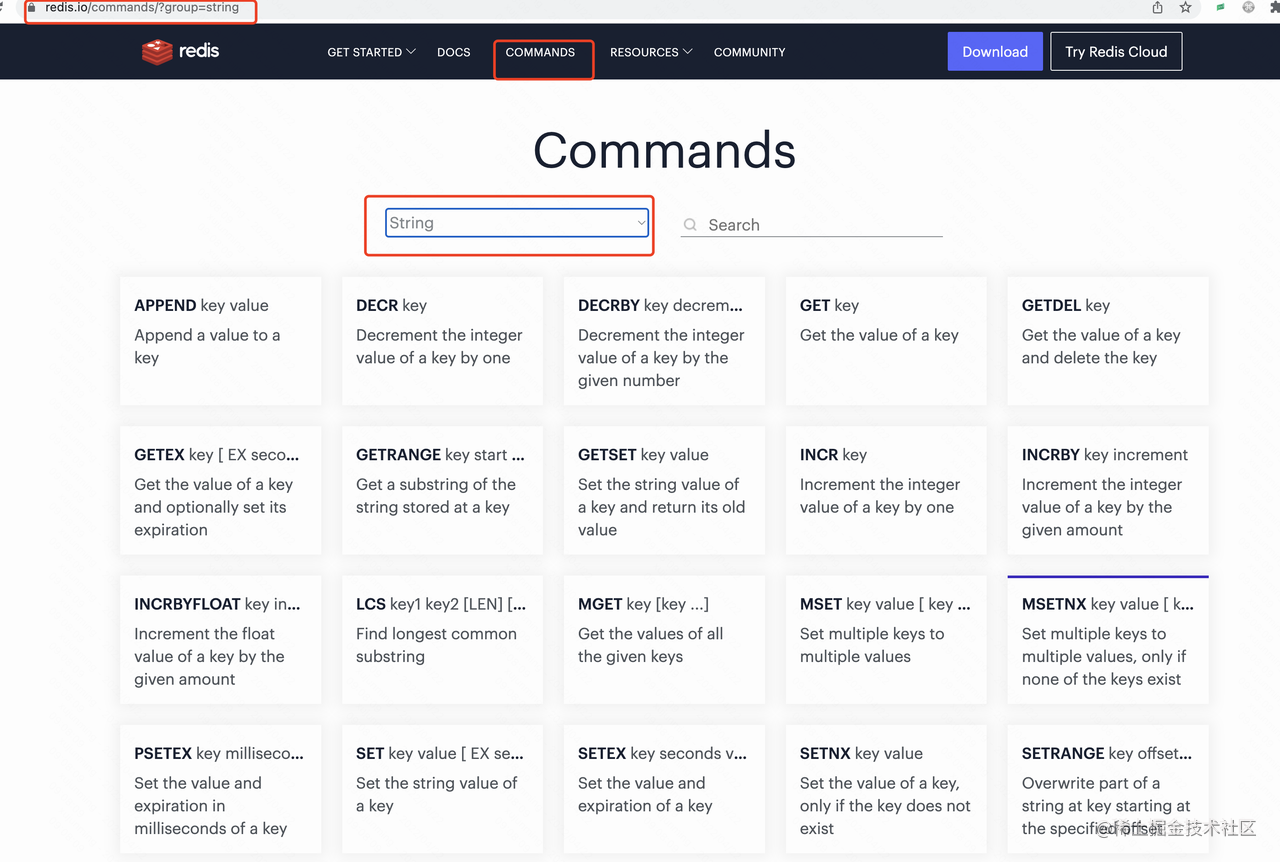Click the Try Redis Cloud button

(1116, 52)
